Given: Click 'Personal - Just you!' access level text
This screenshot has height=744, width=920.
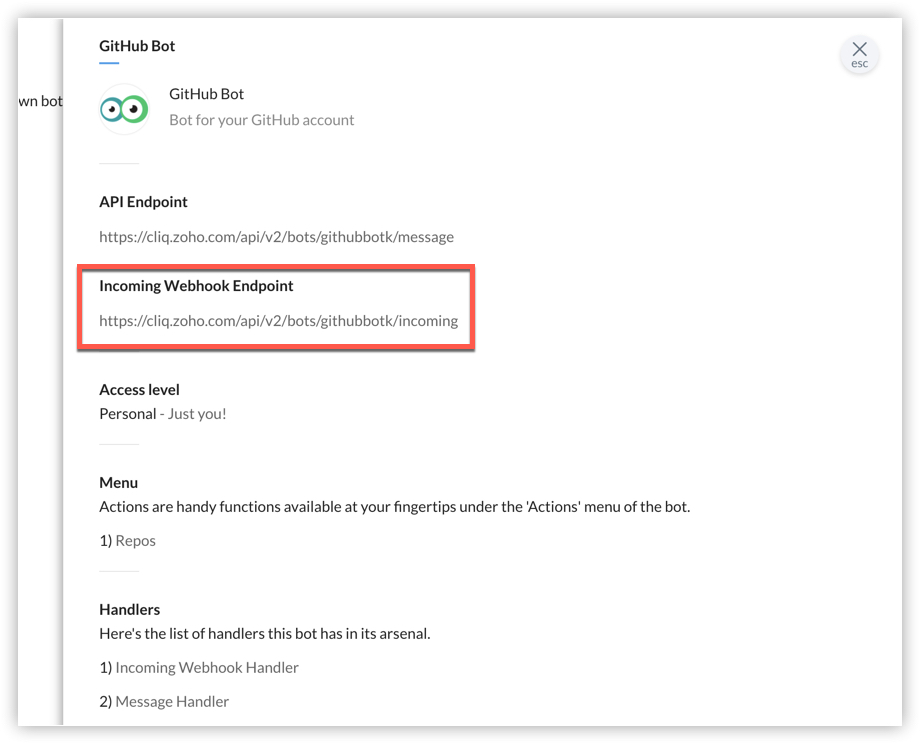Looking at the screenshot, I should tap(163, 414).
